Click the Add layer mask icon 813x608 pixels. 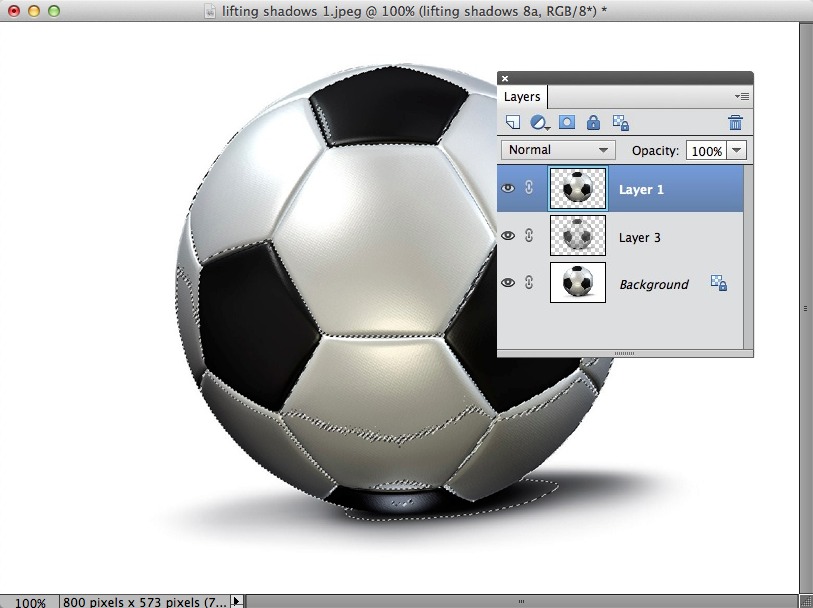click(x=567, y=123)
